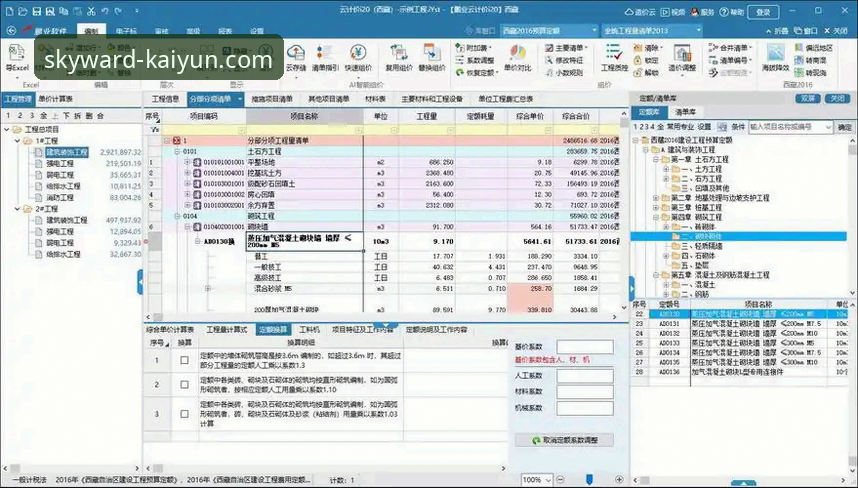Expand the 第三章 桩基工程 quota node

656,207
